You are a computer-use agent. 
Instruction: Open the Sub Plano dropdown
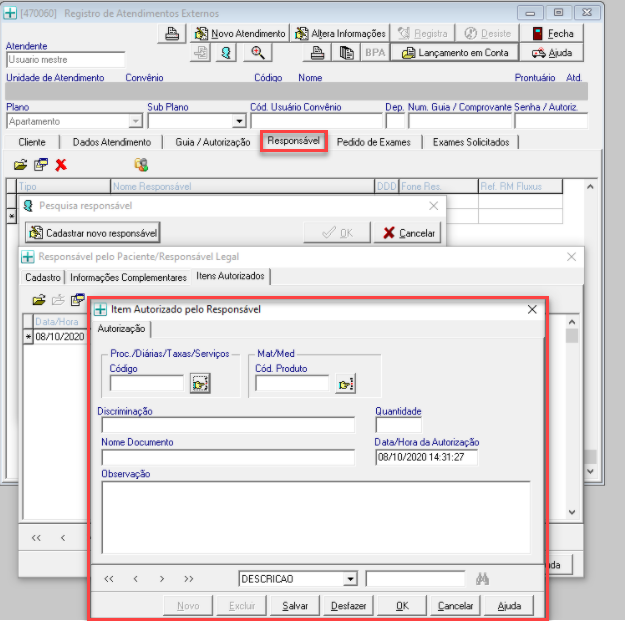pos(239,121)
